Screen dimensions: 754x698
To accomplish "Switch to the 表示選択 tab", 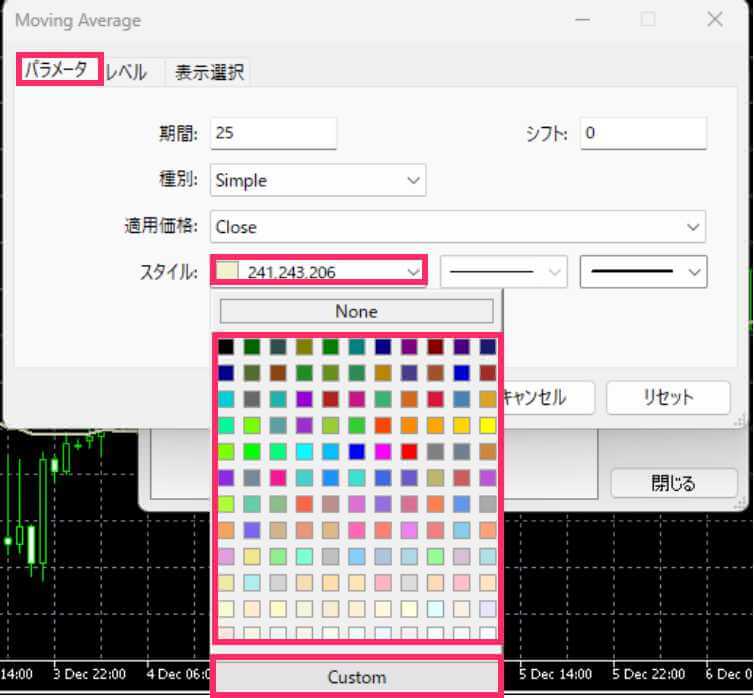I will point(209,72).
